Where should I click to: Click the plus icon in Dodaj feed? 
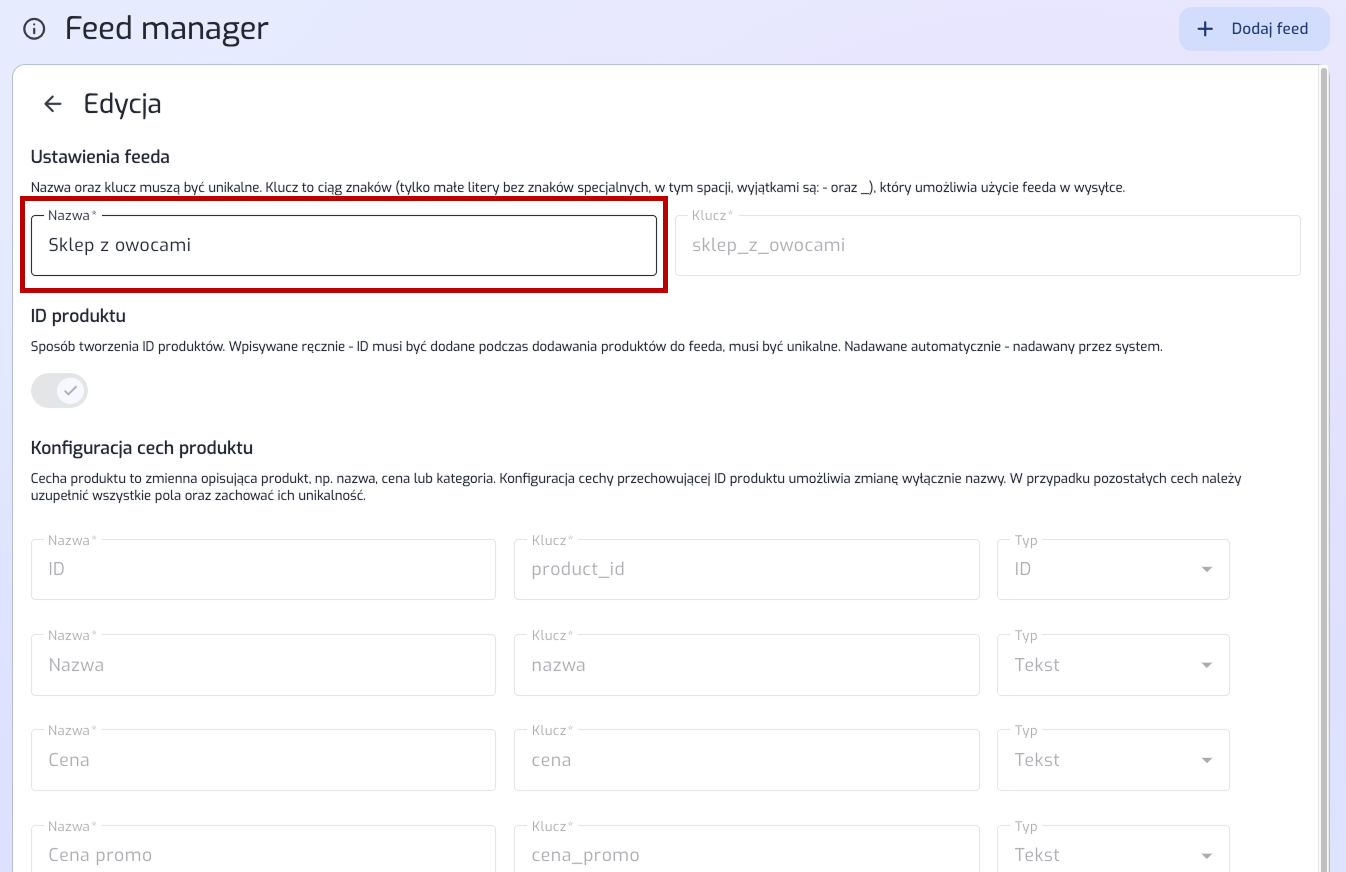1205,29
